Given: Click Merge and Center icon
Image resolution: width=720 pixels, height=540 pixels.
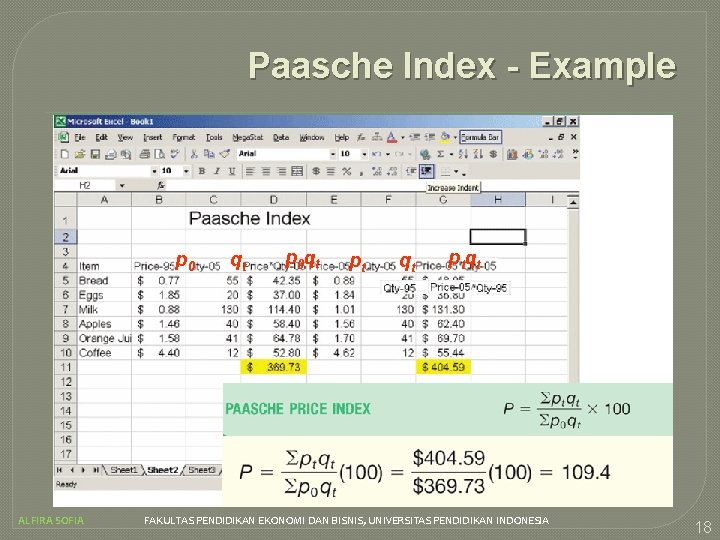Looking at the screenshot, I should tap(297, 171).
